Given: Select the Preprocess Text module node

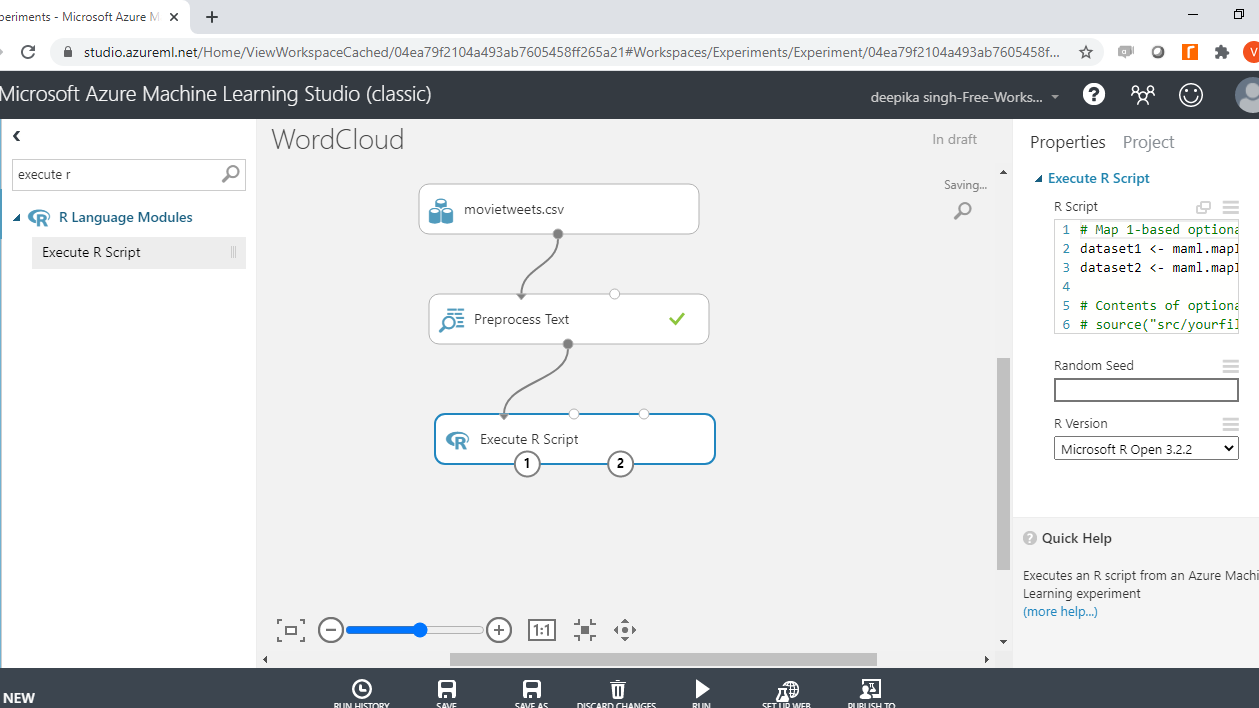Looking at the screenshot, I should click(568, 319).
